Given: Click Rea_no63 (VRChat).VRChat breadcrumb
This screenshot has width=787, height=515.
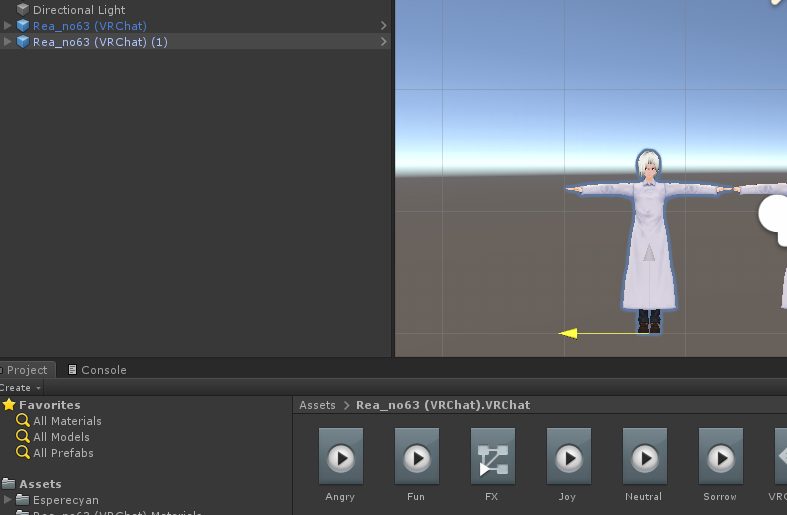Looking at the screenshot, I should (443, 405).
